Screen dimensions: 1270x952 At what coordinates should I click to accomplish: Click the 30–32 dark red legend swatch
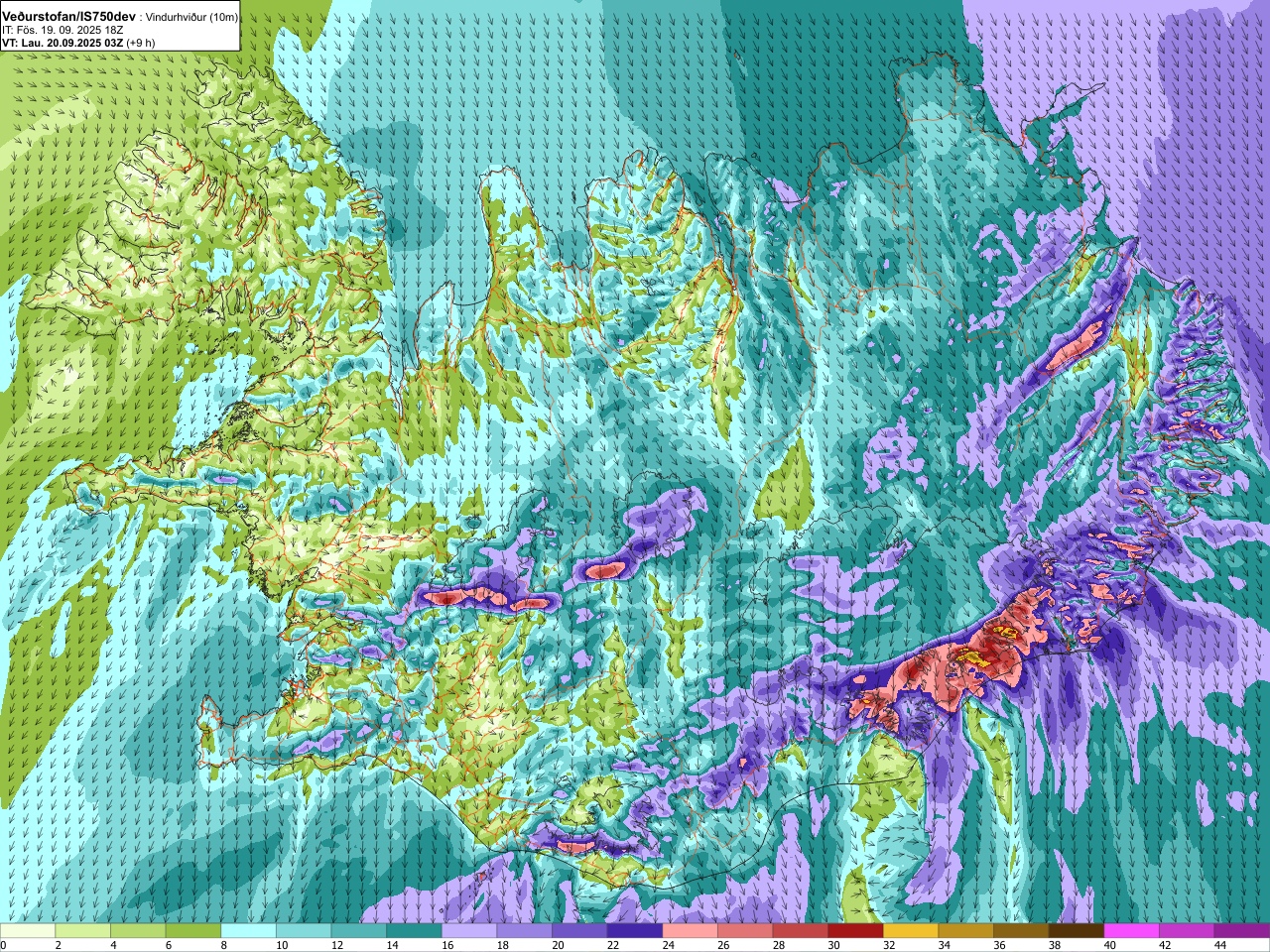click(x=856, y=931)
